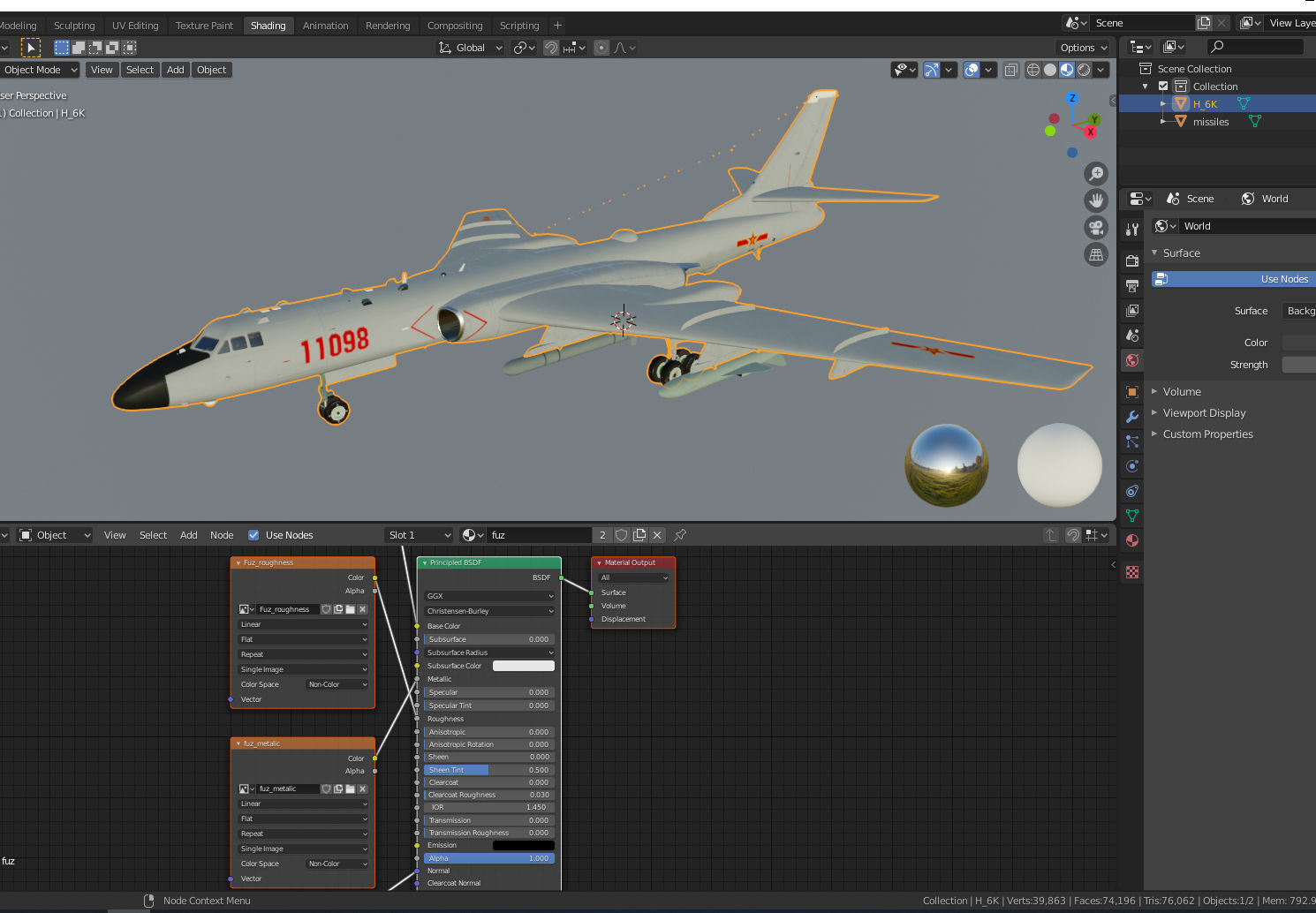The width and height of the screenshot is (1316, 913).
Task: Toggle viewport overlays button
Action: pos(972,70)
